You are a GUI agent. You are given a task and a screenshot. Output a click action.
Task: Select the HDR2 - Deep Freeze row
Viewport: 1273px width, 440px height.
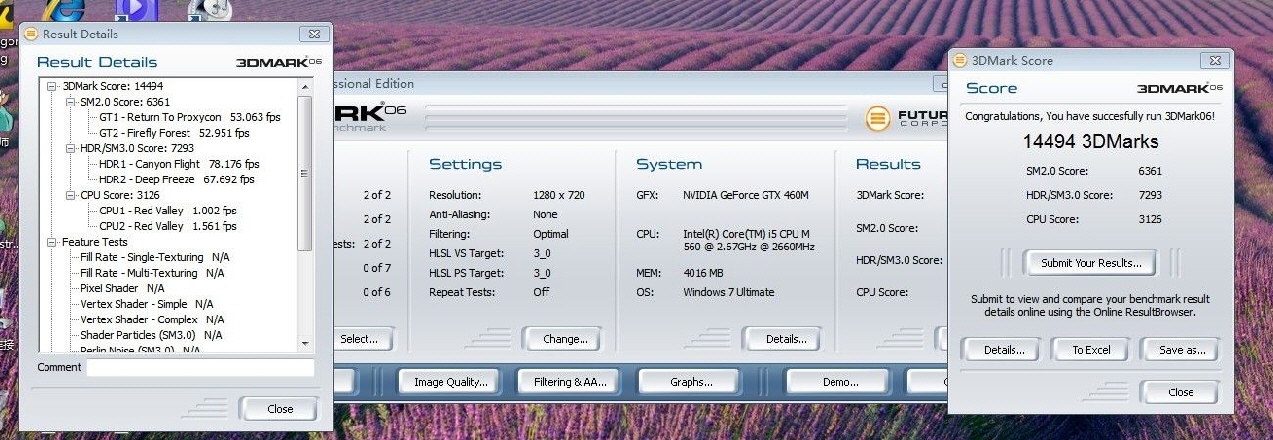coord(176,179)
